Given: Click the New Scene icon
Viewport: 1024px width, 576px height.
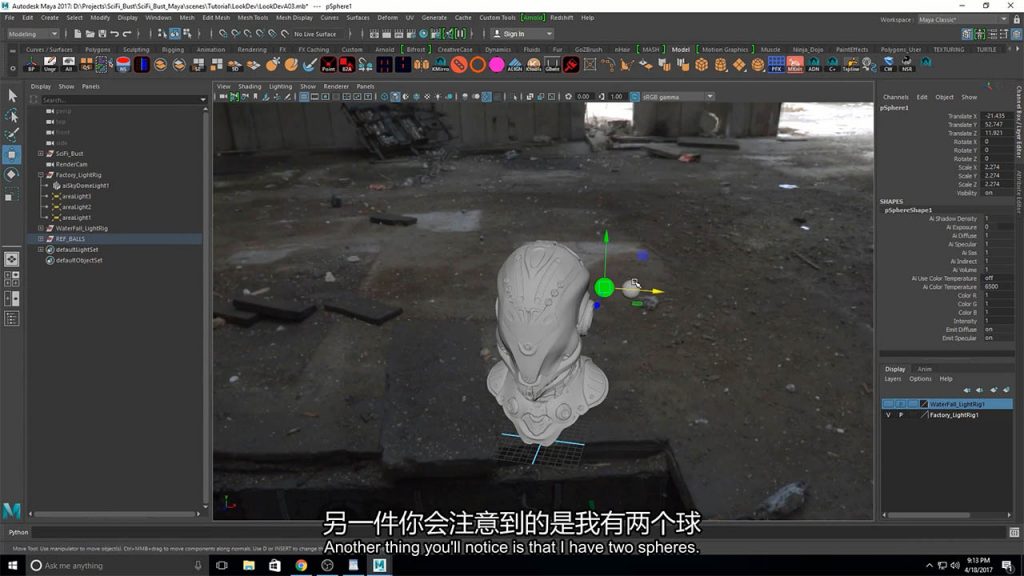Looking at the screenshot, I should [x=77, y=34].
